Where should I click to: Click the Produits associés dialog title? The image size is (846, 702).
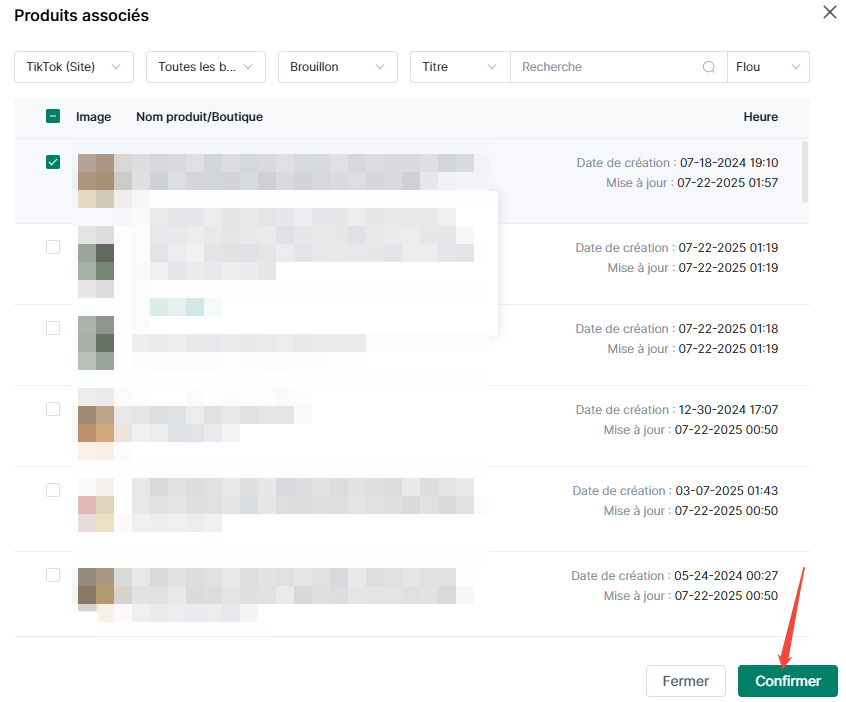tap(81, 16)
